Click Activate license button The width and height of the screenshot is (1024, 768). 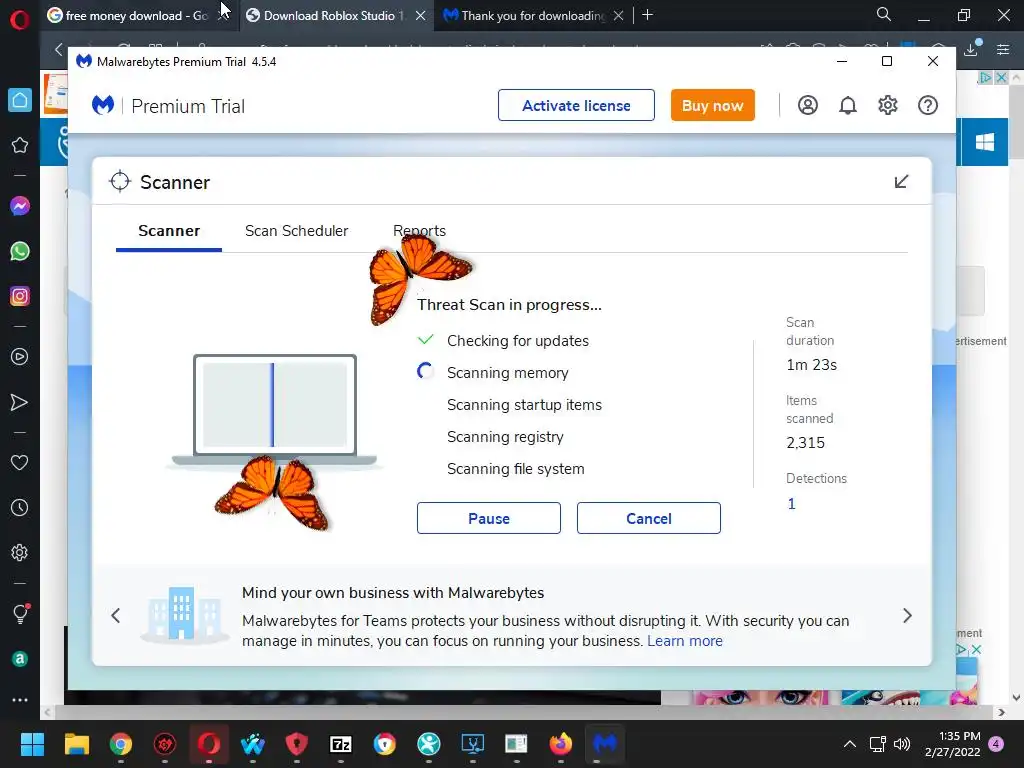pyautogui.click(x=576, y=105)
